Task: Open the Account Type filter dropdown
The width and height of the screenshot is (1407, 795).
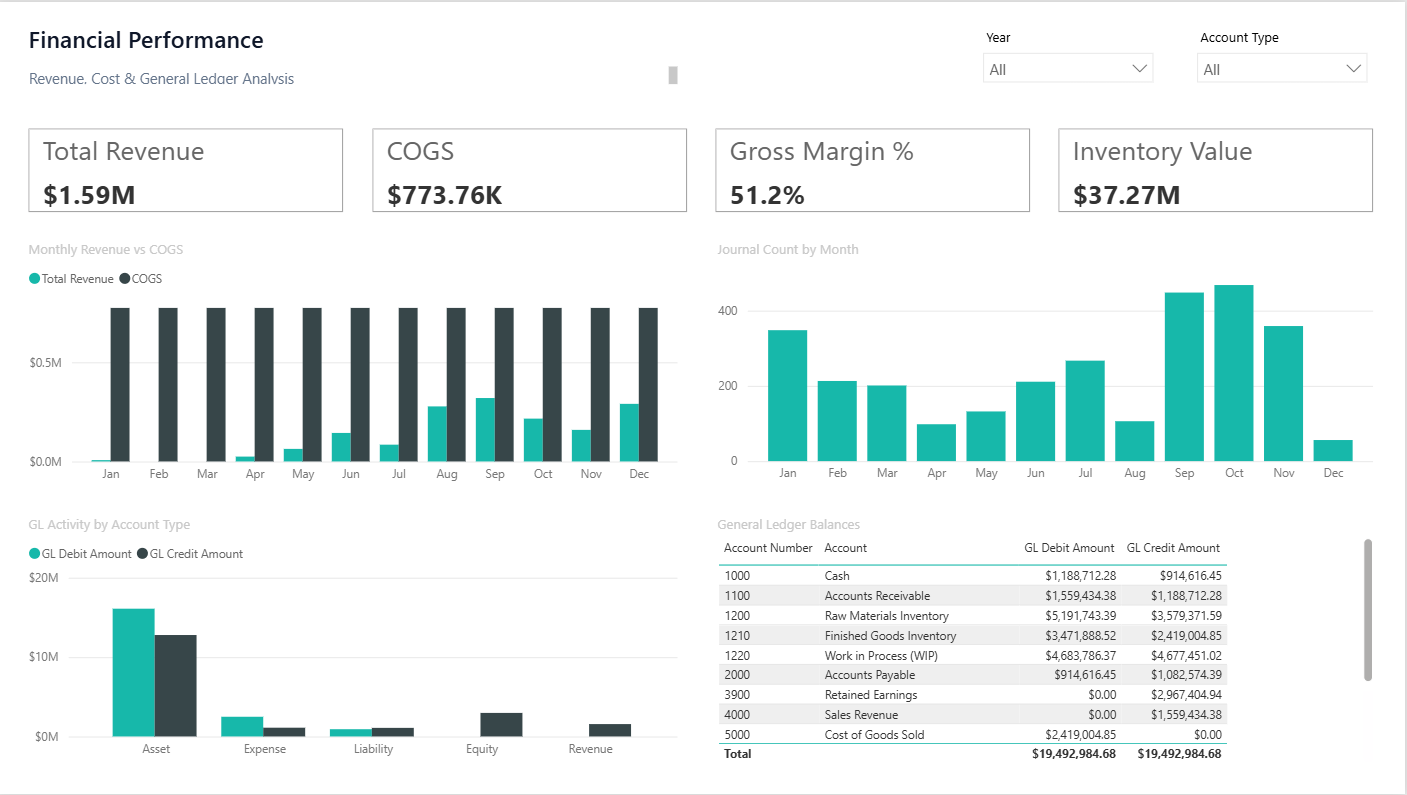Action: pos(1282,69)
